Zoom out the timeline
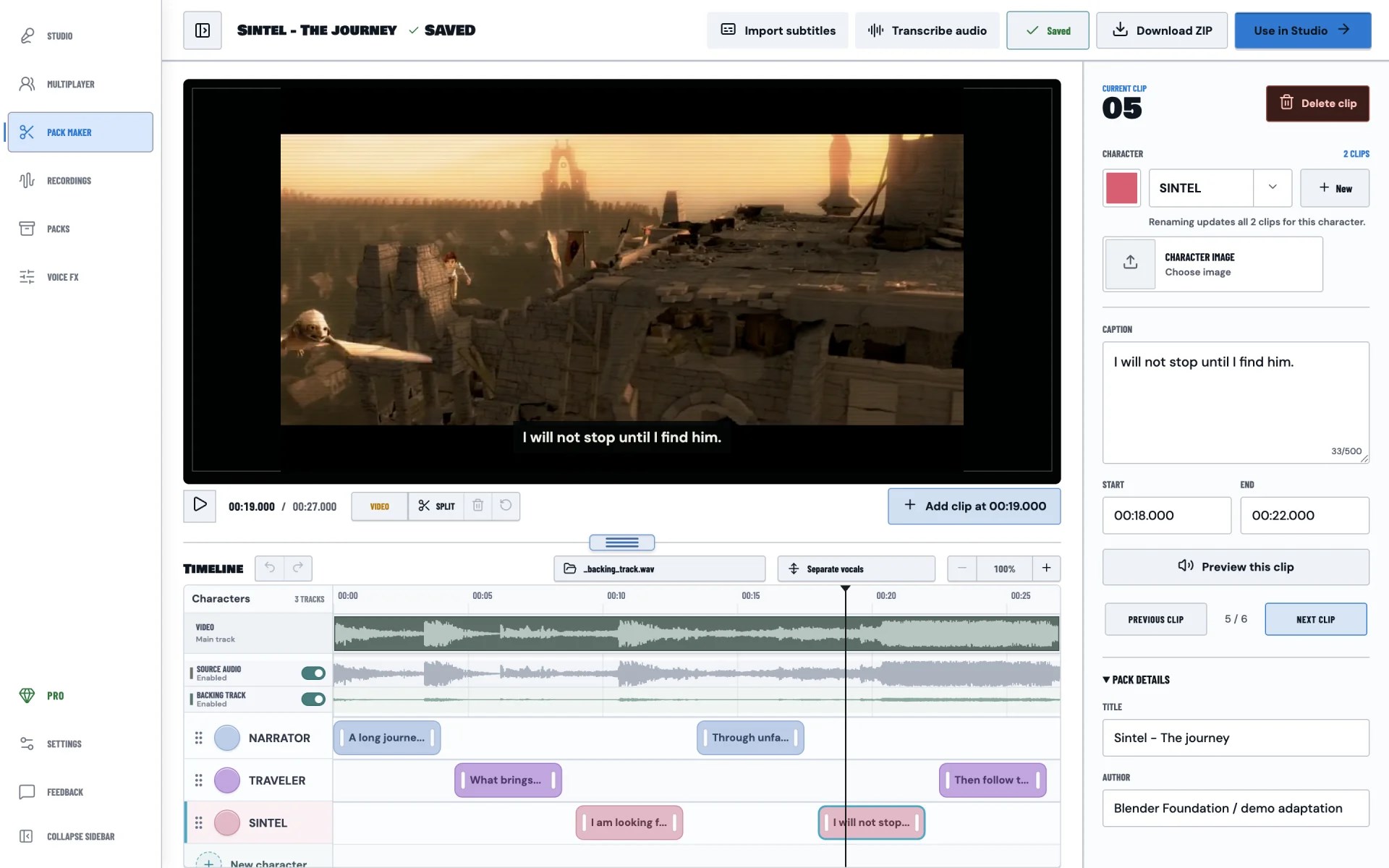 pos(962,569)
